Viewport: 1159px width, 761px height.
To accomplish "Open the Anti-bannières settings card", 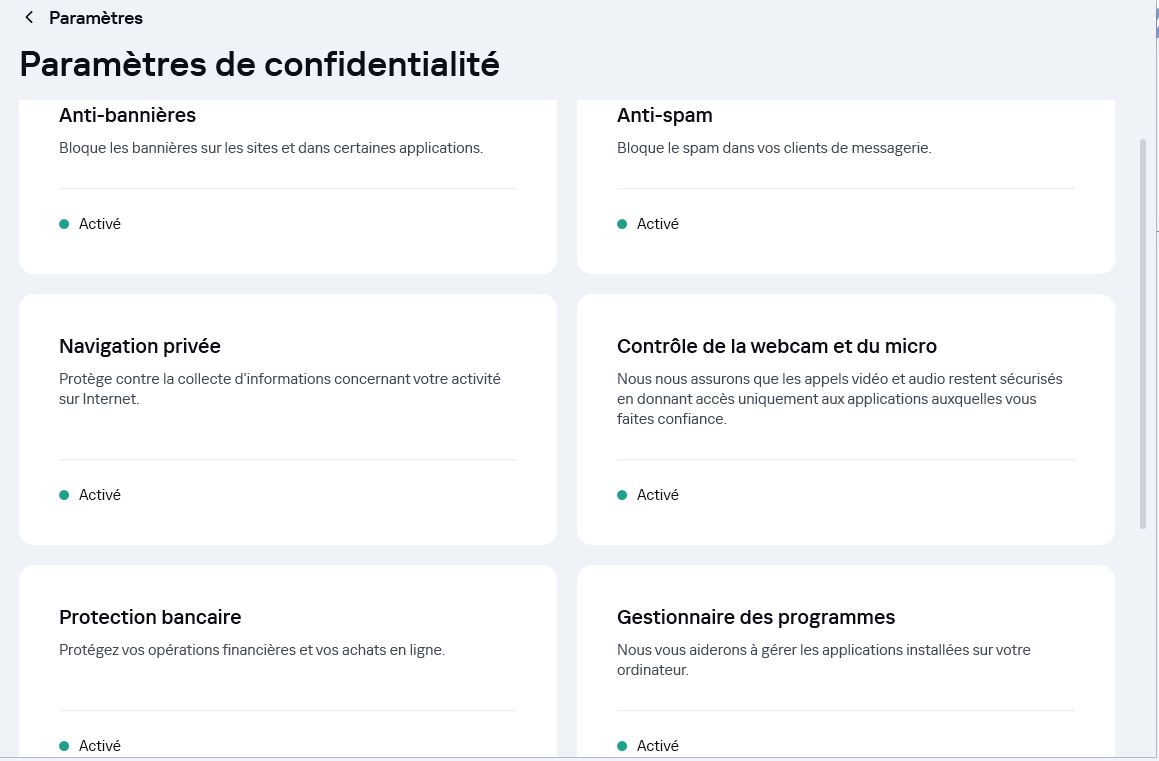I will click(x=288, y=187).
